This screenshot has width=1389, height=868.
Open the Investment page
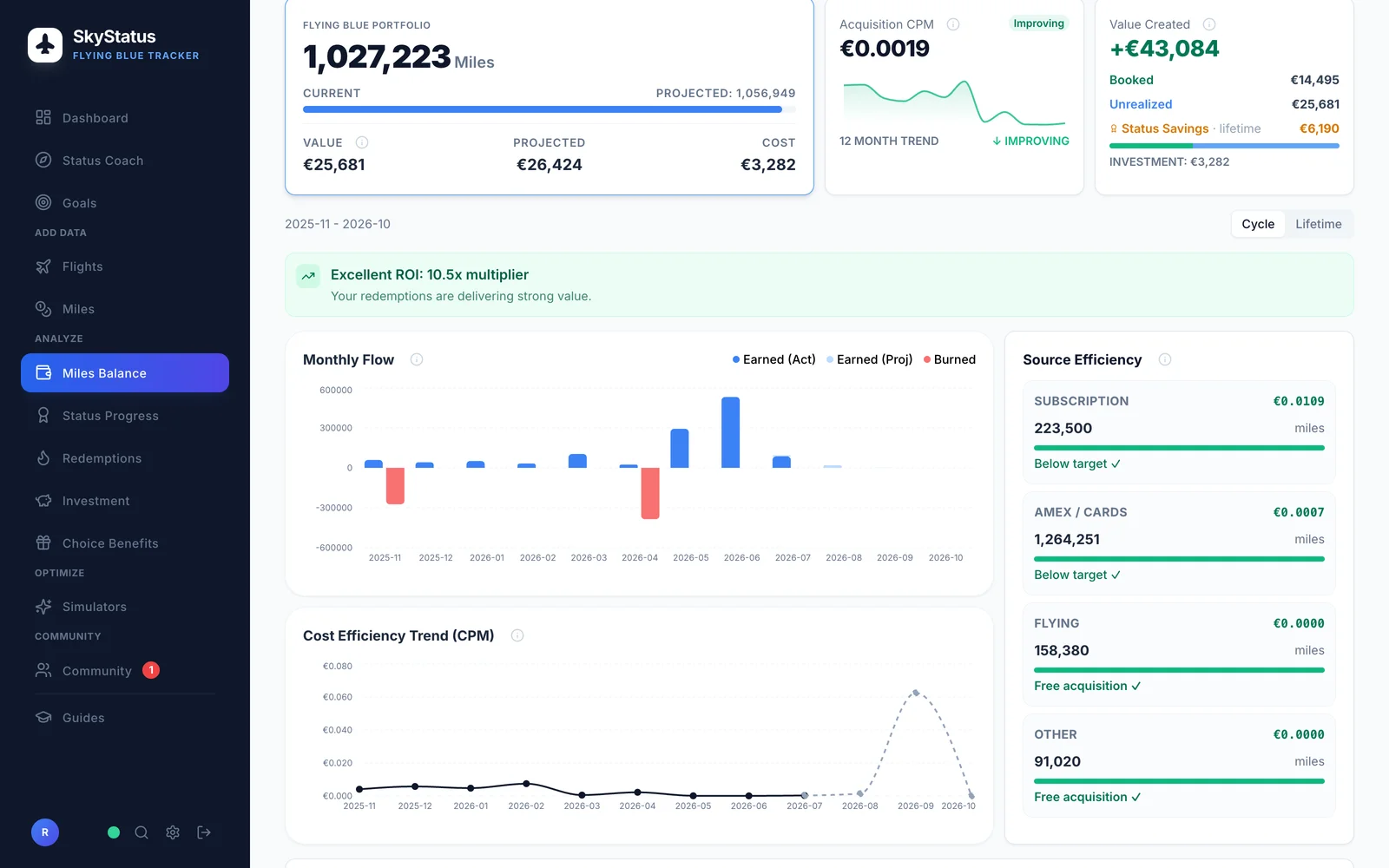(x=125, y=501)
